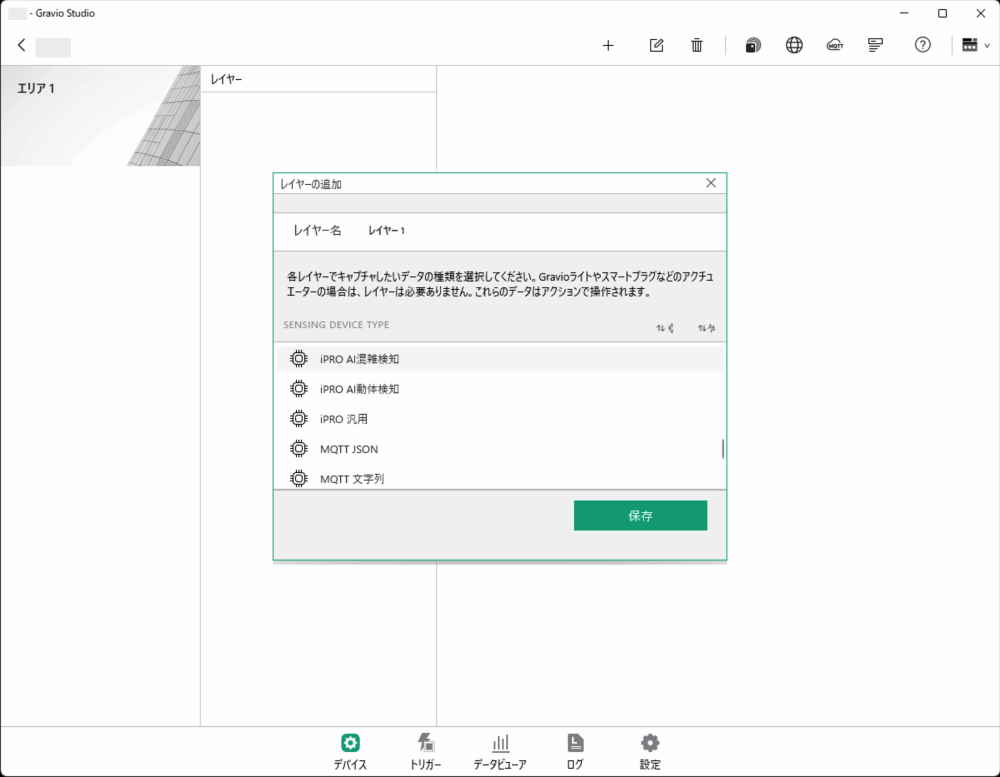Open the help question mark icon

point(922,45)
